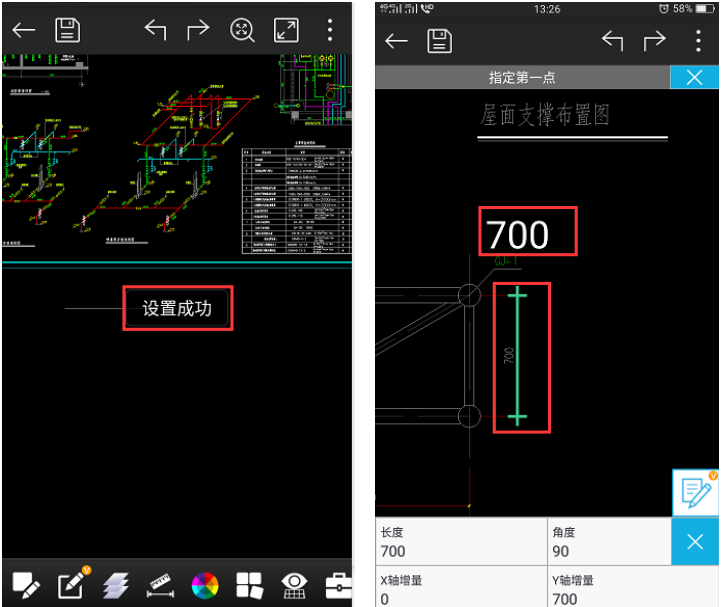Undo last action on right screen
This screenshot has width=721, height=607.
pyautogui.click(x=612, y=40)
